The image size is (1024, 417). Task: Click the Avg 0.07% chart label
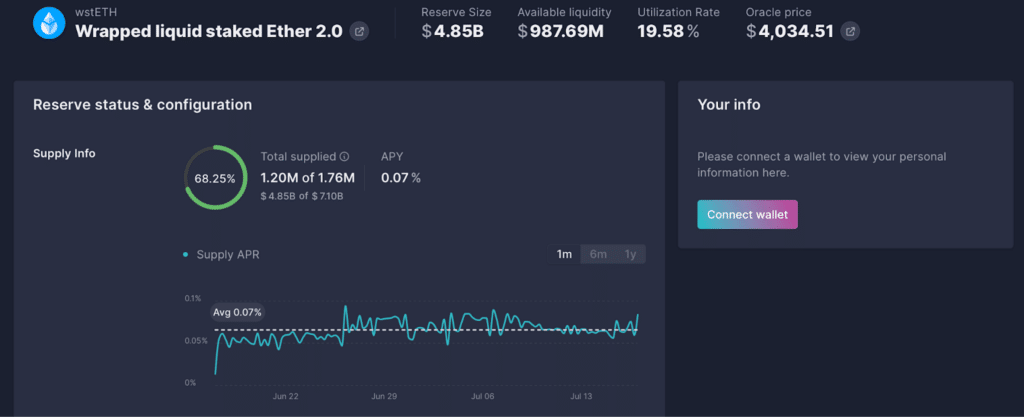pos(237,313)
